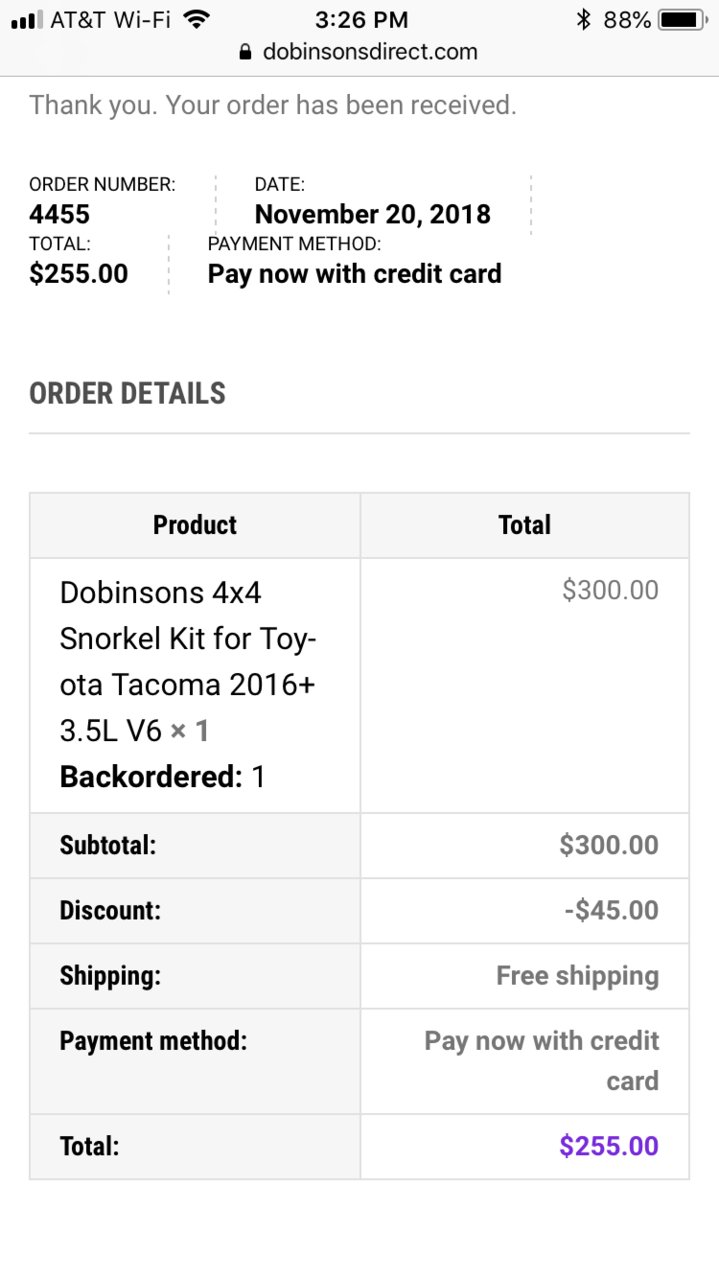Tap the $300.00 subtotal value

pyautogui.click(x=609, y=845)
